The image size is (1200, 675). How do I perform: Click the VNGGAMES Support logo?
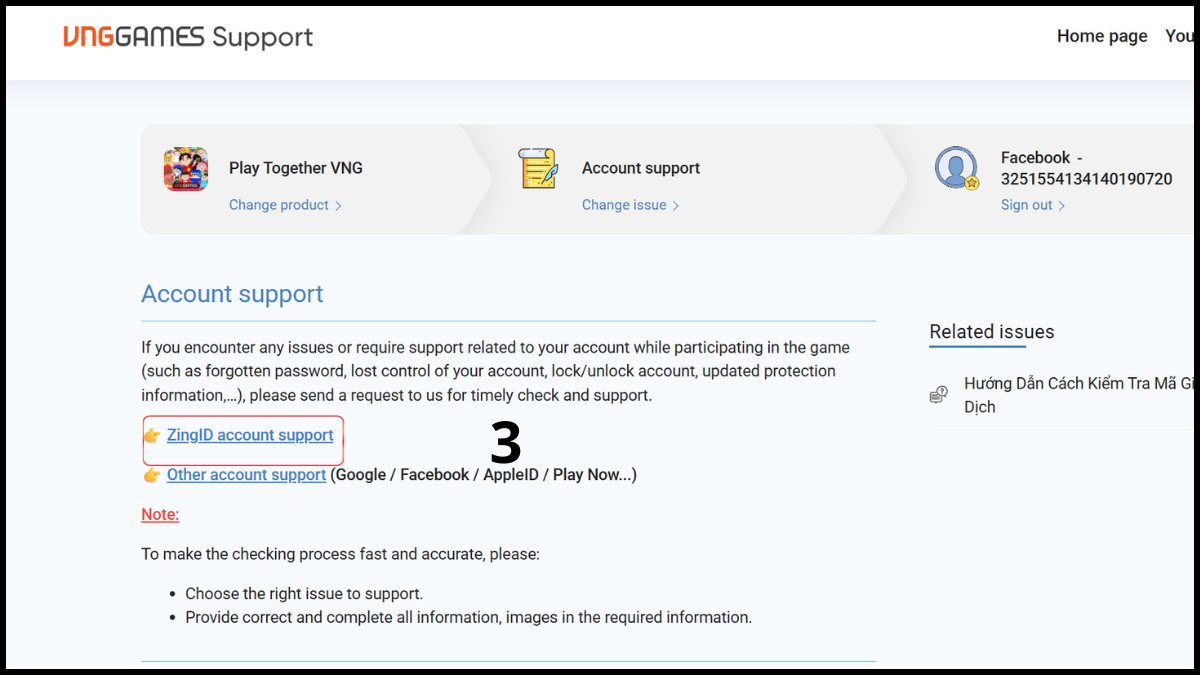[x=188, y=37]
